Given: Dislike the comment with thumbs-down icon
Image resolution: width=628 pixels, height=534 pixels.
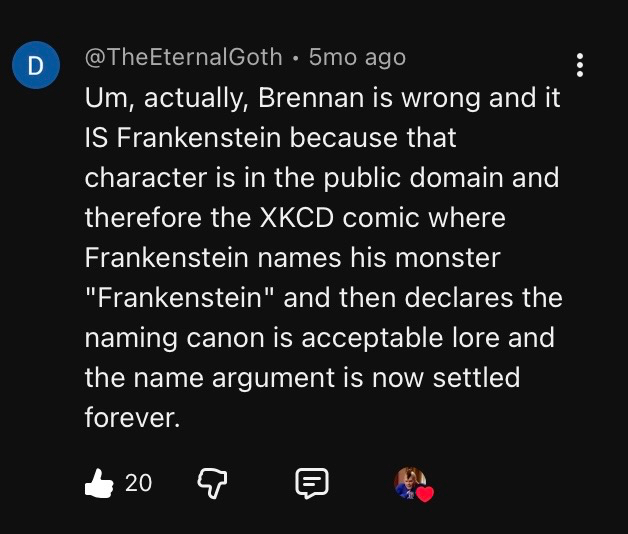Looking at the screenshot, I should click(x=210, y=483).
